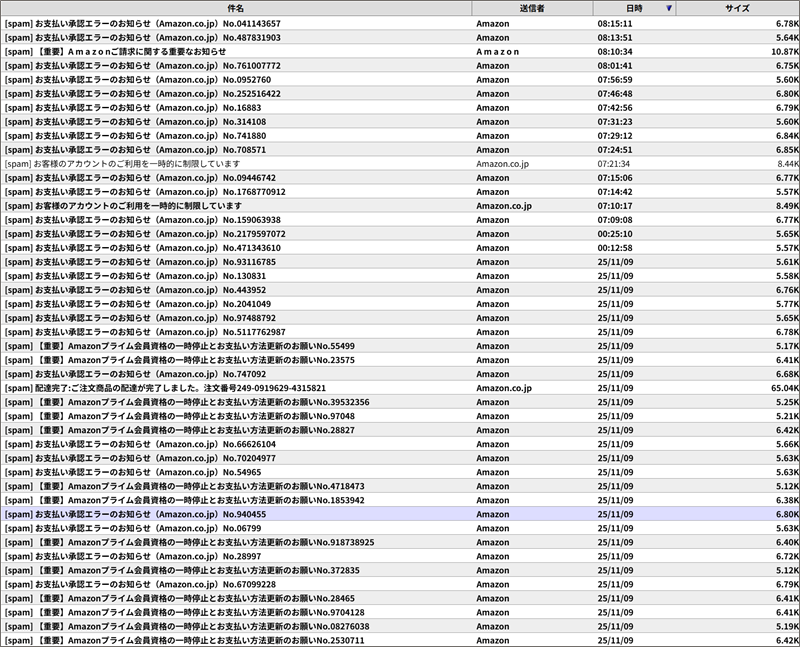Click the sort arrow in 日時 column header
800x647 pixels.
669,8
